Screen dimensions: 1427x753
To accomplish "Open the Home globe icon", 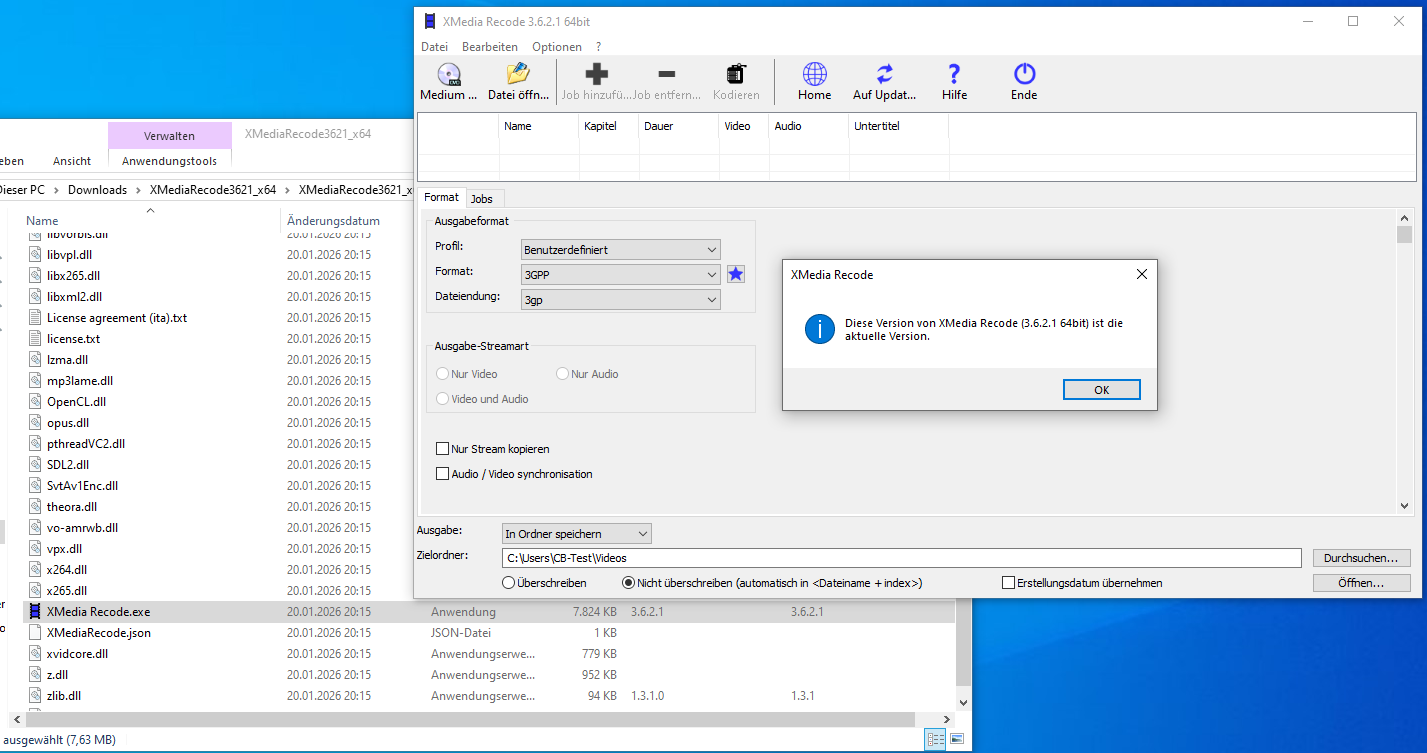I will tap(814, 74).
